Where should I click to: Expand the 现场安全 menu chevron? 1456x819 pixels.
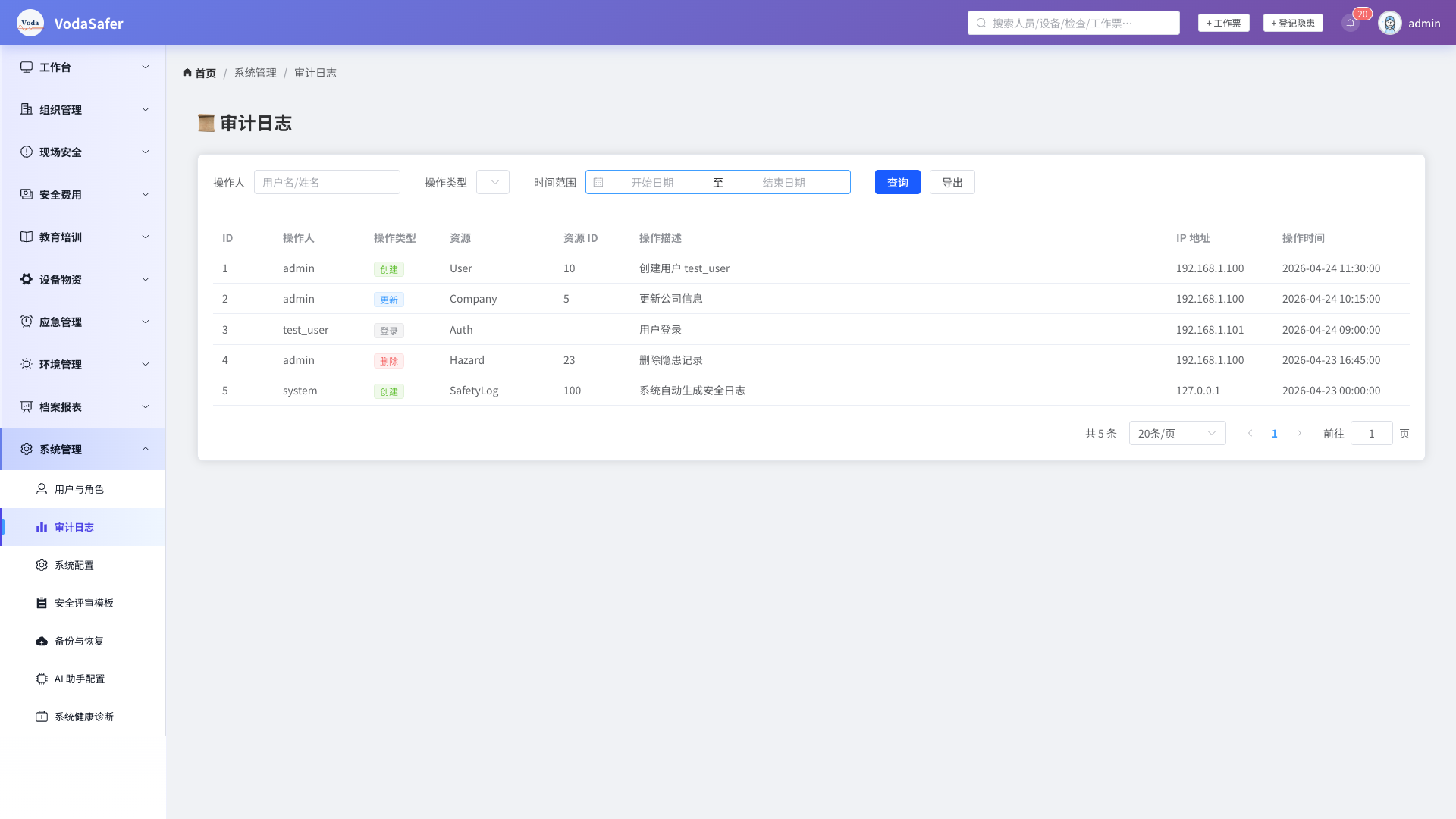coord(146,152)
